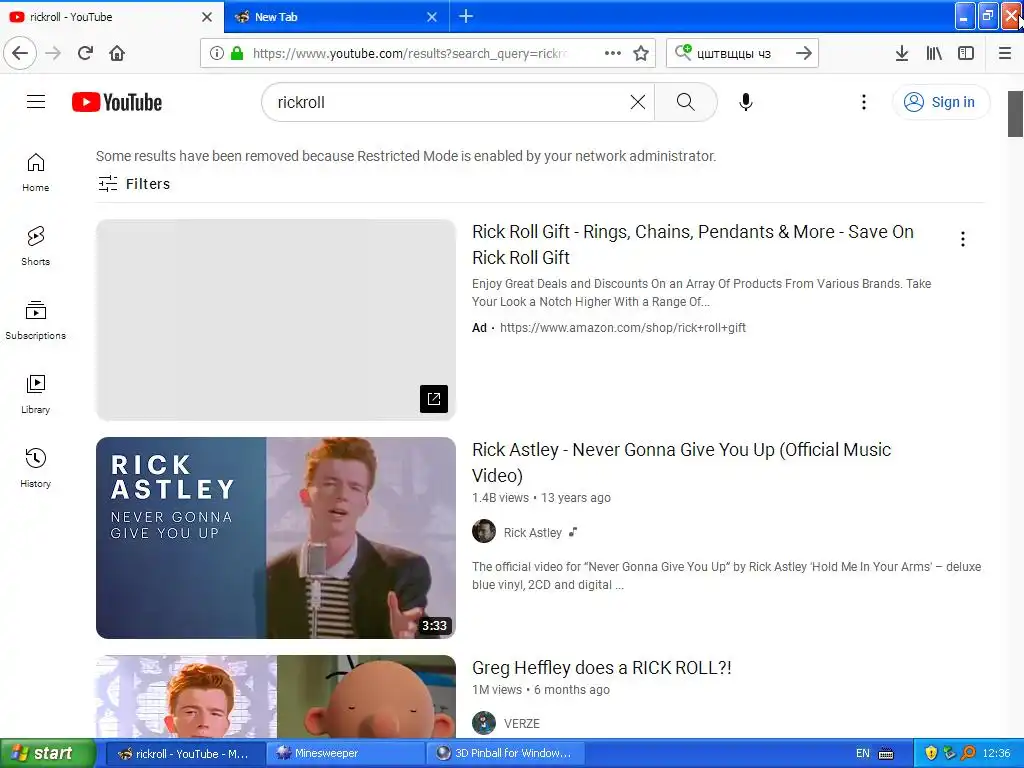
Task: Open the amazon.com rick+roll+gift ad URL
Action: pos(622,328)
